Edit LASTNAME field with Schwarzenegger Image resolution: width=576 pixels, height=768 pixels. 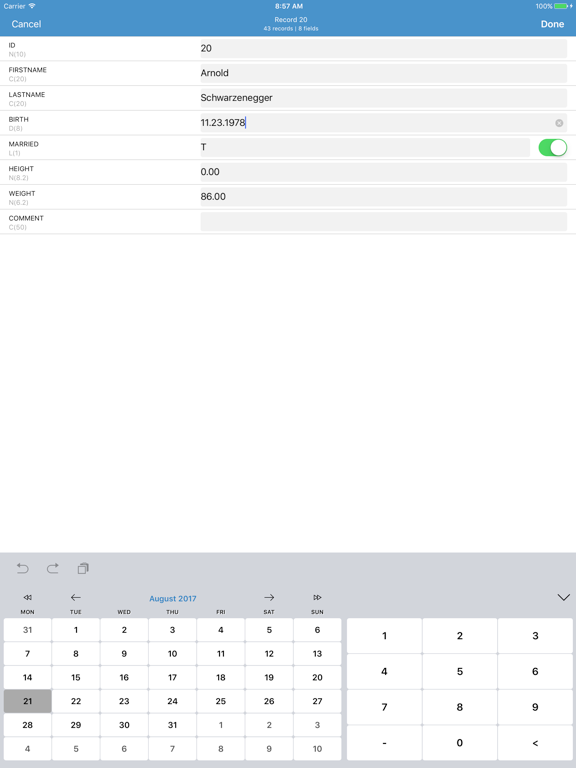click(384, 98)
